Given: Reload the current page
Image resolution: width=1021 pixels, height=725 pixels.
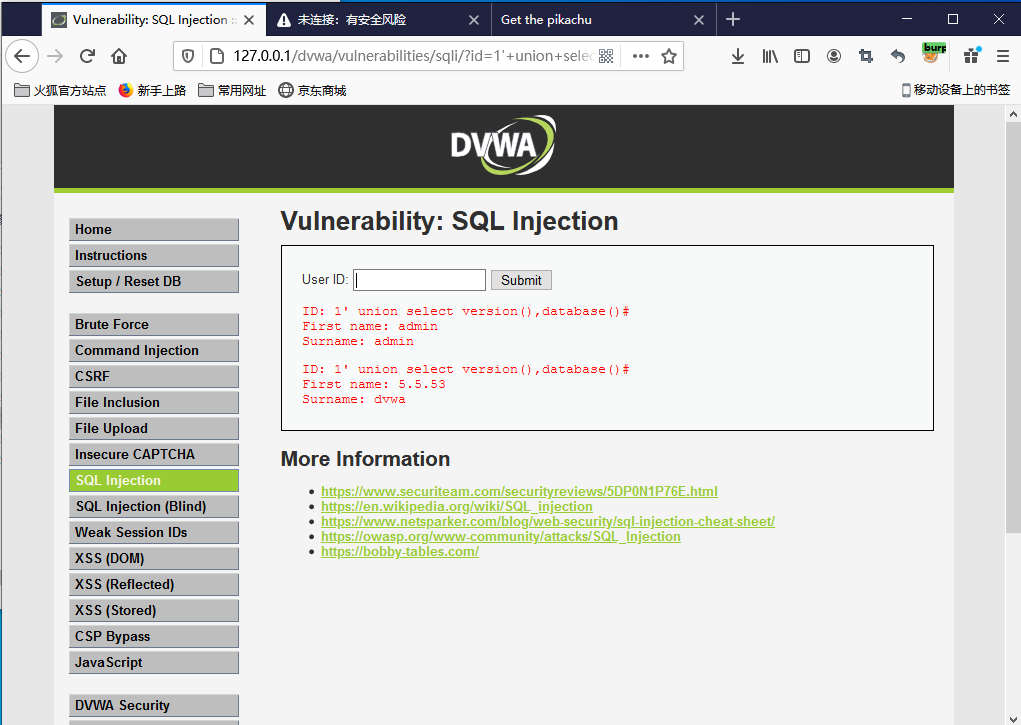Looking at the screenshot, I should coord(87,56).
